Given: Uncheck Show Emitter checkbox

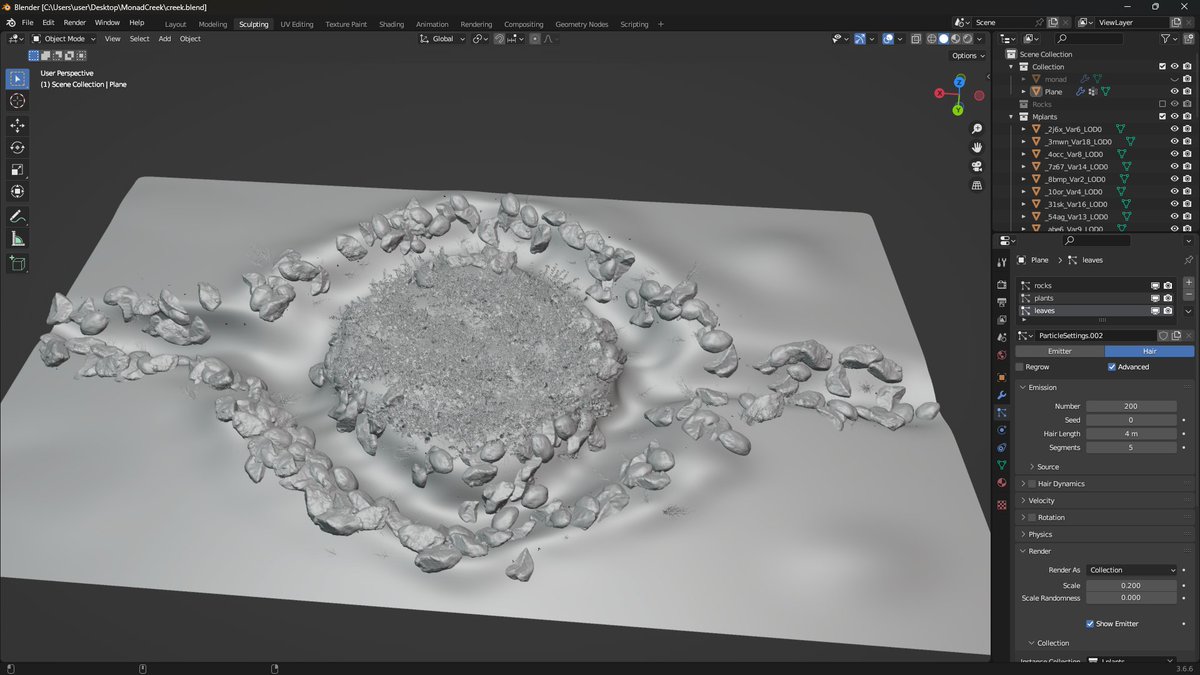Looking at the screenshot, I should [1090, 623].
